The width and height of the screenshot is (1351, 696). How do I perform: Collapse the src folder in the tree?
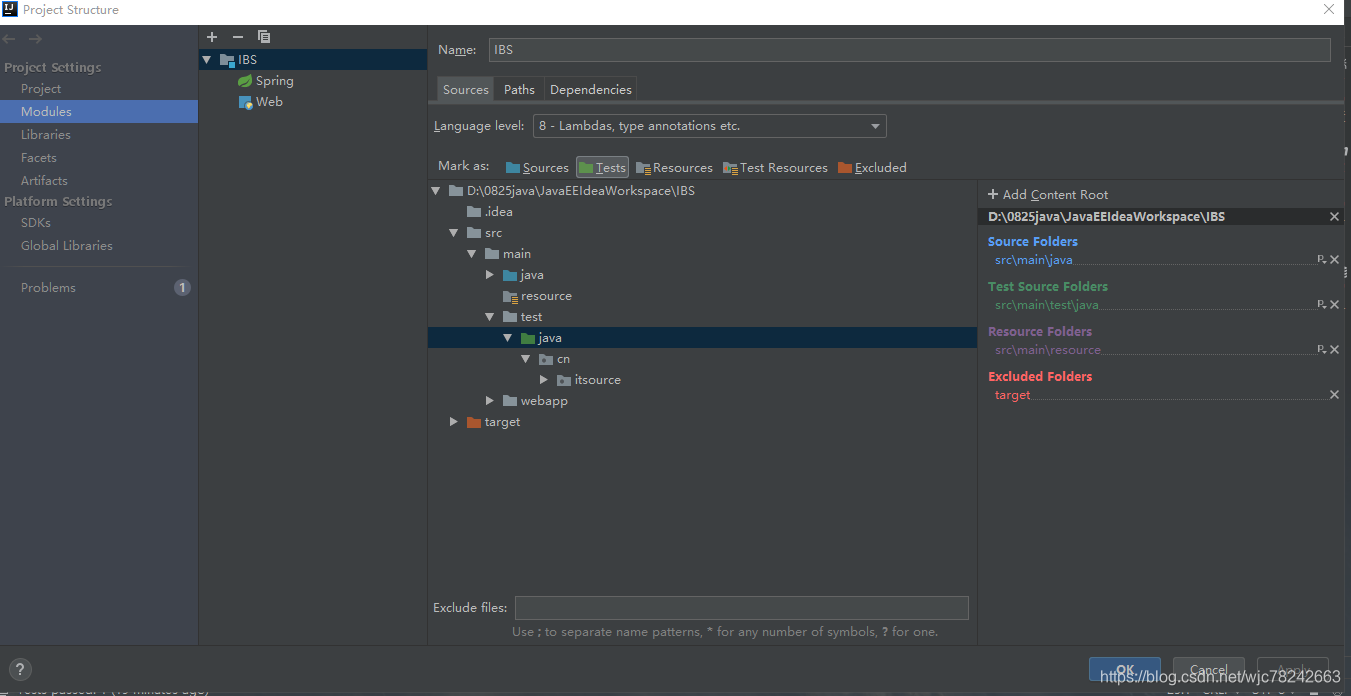tap(453, 232)
